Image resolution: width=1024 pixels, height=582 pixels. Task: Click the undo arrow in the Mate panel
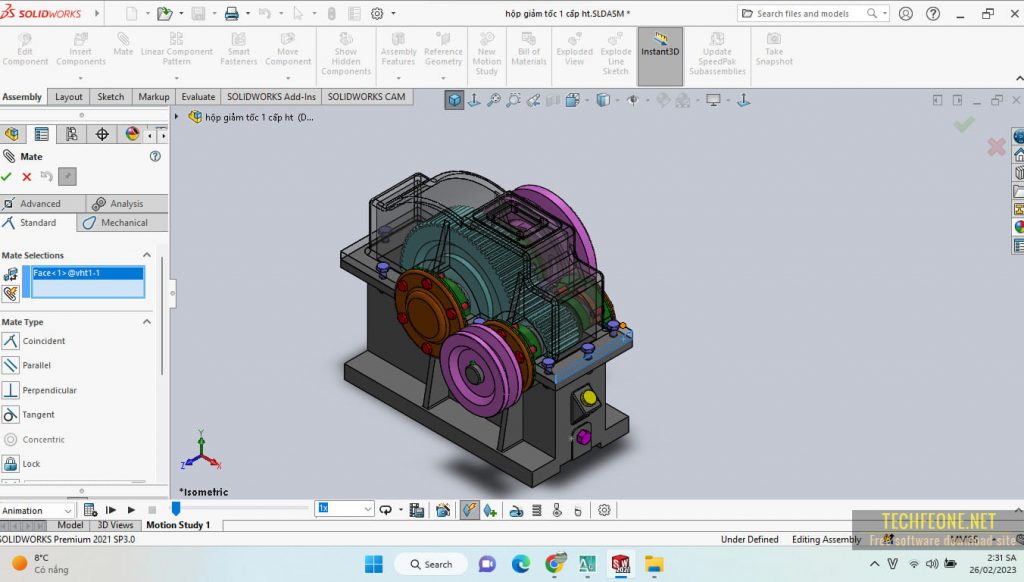point(46,176)
